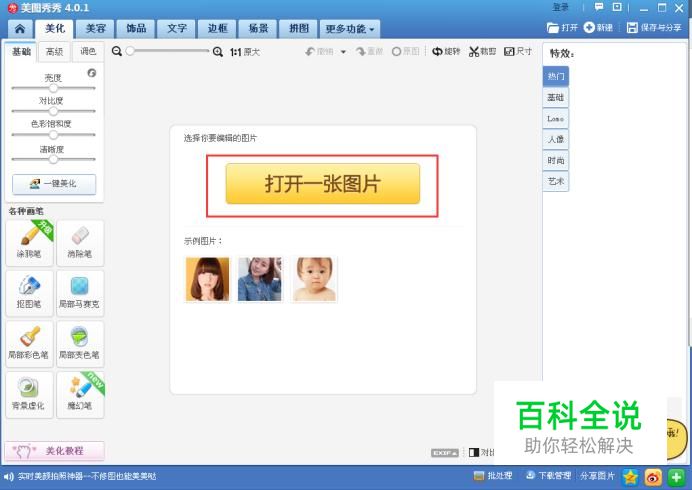This screenshot has height=490, width=692.
Task: Go to the home screen icon tab
Action: coord(20,29)
